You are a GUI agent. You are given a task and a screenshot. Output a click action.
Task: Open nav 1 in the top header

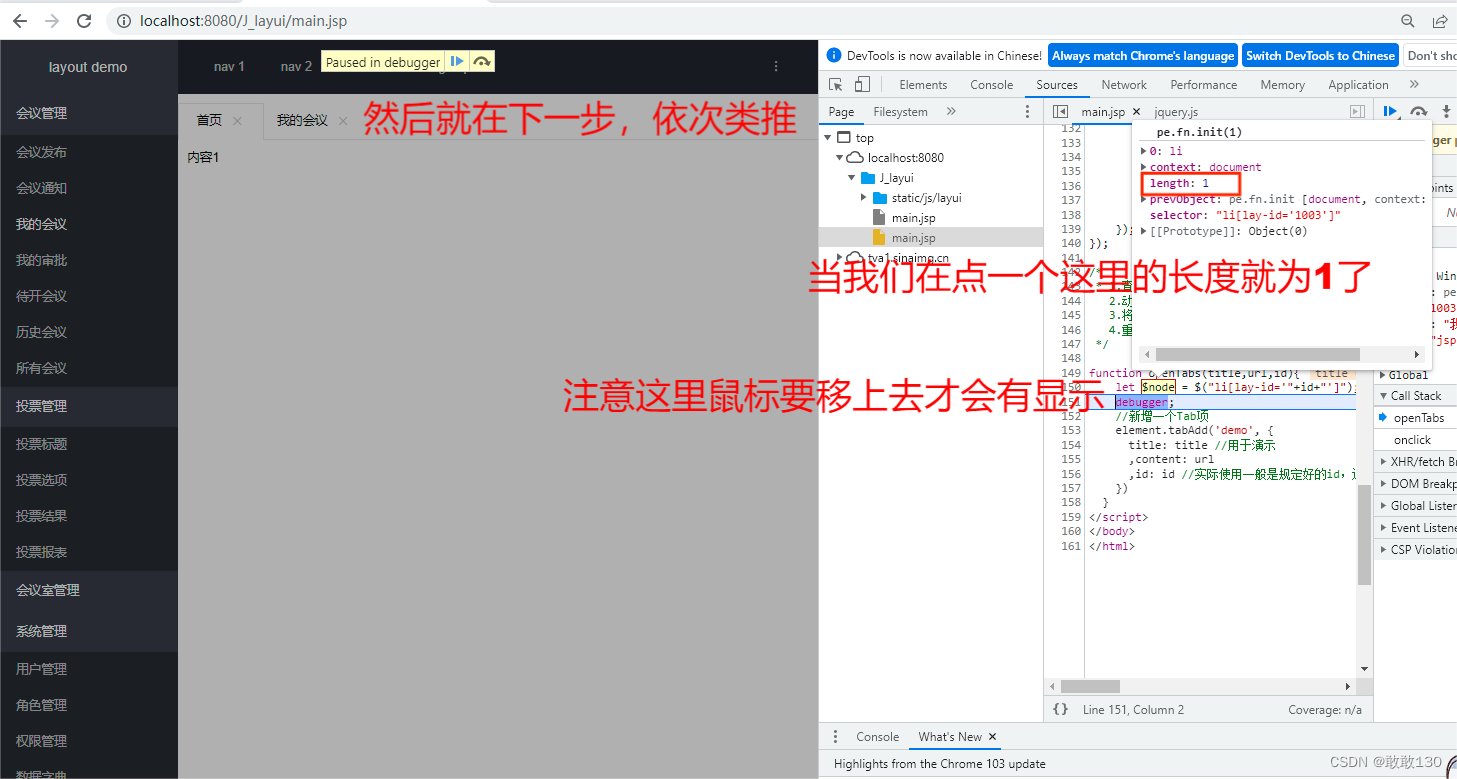point(229,66)
